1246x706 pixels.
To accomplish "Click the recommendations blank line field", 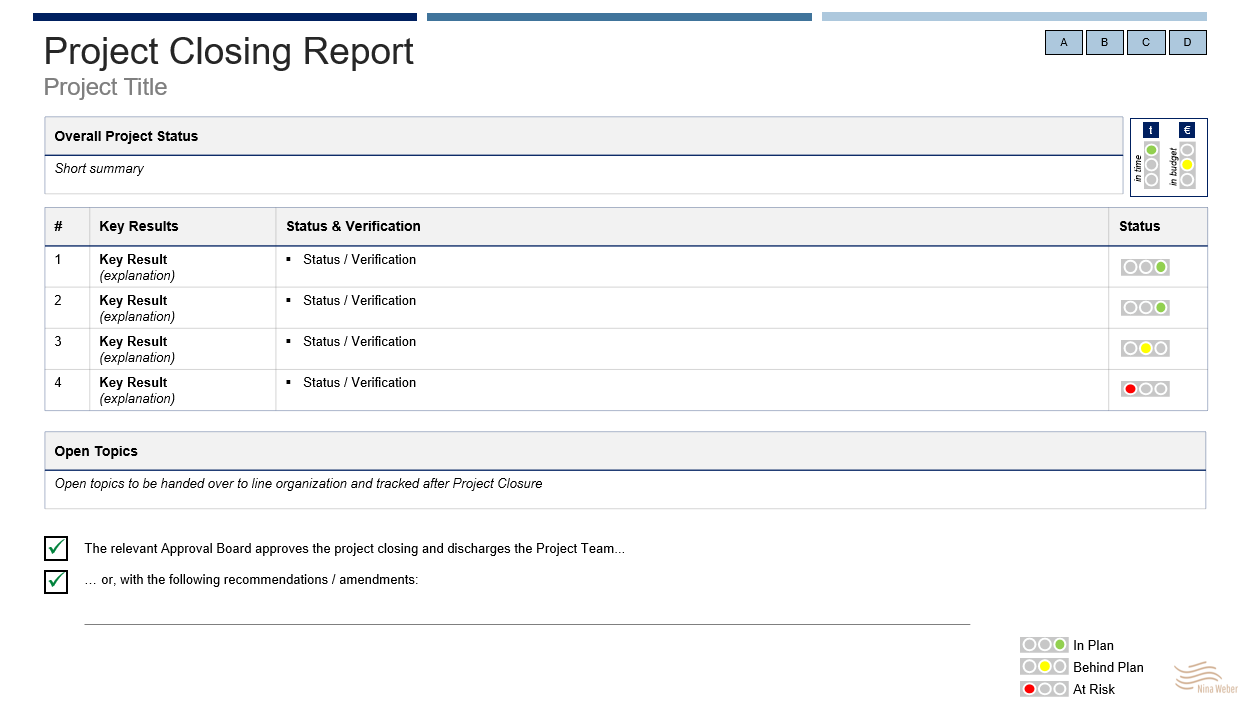I will pos(527,616).
